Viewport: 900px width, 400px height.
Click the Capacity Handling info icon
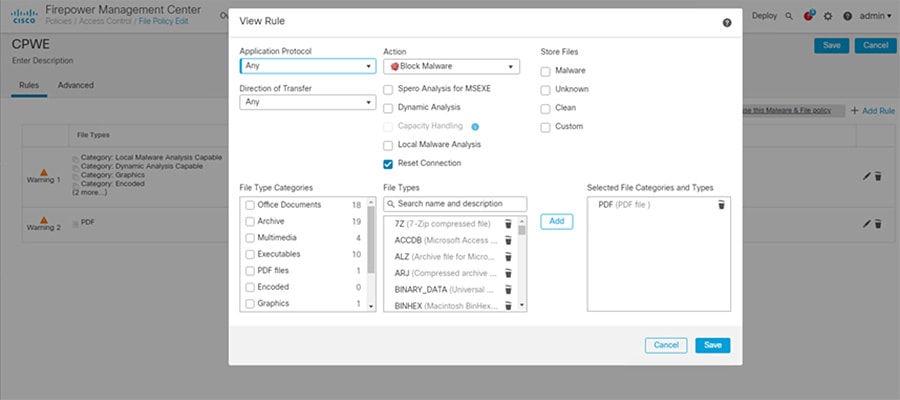(475, 127)
